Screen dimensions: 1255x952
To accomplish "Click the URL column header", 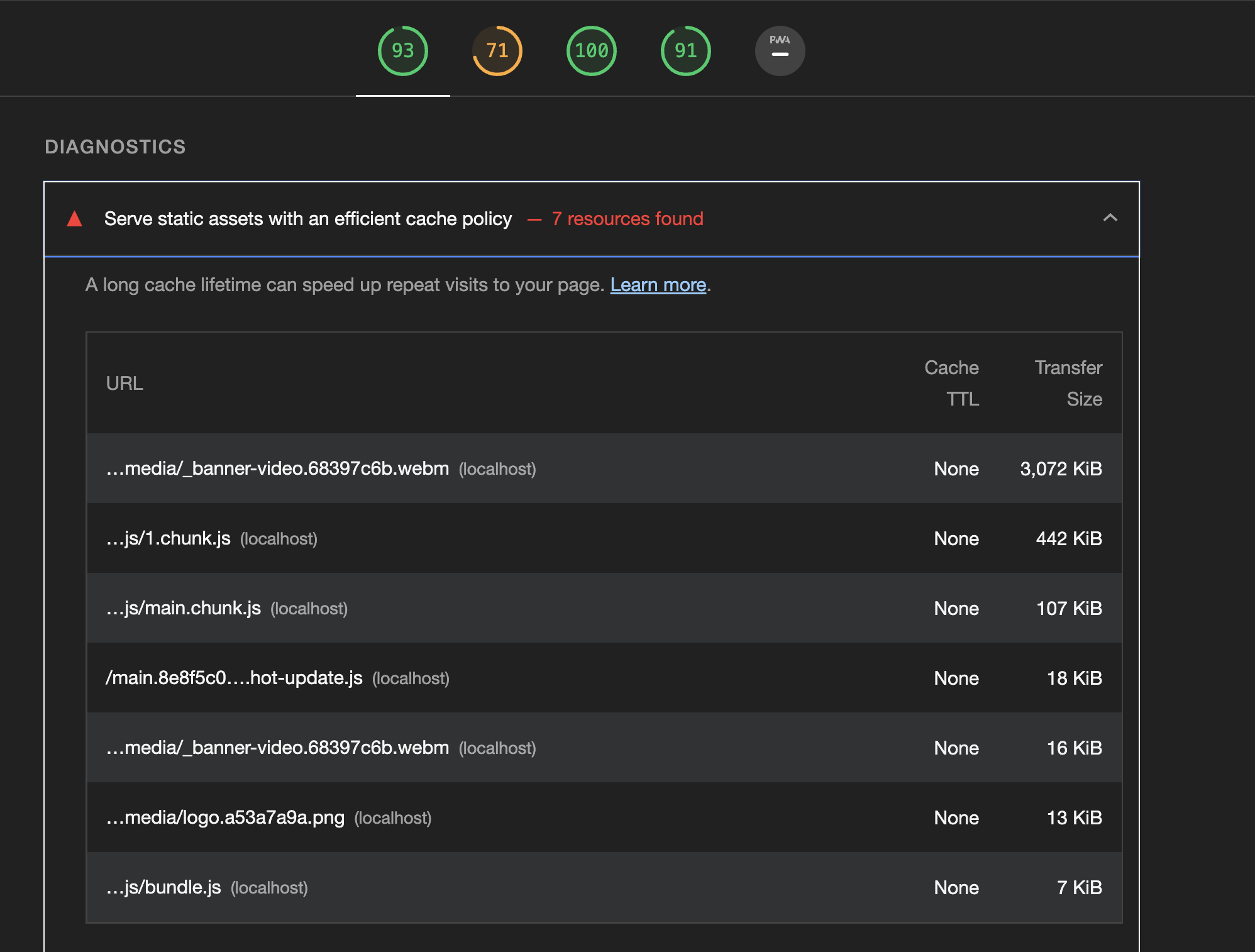I will 124,383.
